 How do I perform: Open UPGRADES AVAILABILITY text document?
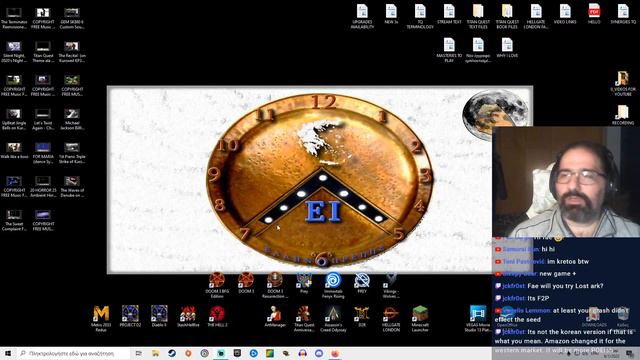coord(362,16)
